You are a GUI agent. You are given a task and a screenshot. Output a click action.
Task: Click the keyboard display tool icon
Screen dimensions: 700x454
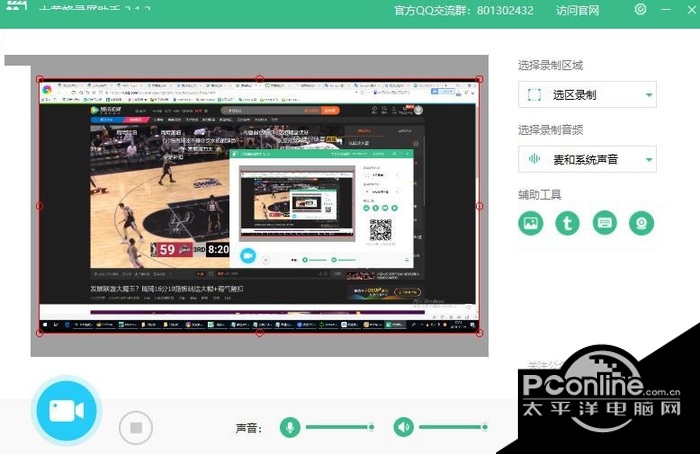pos(604,223)
